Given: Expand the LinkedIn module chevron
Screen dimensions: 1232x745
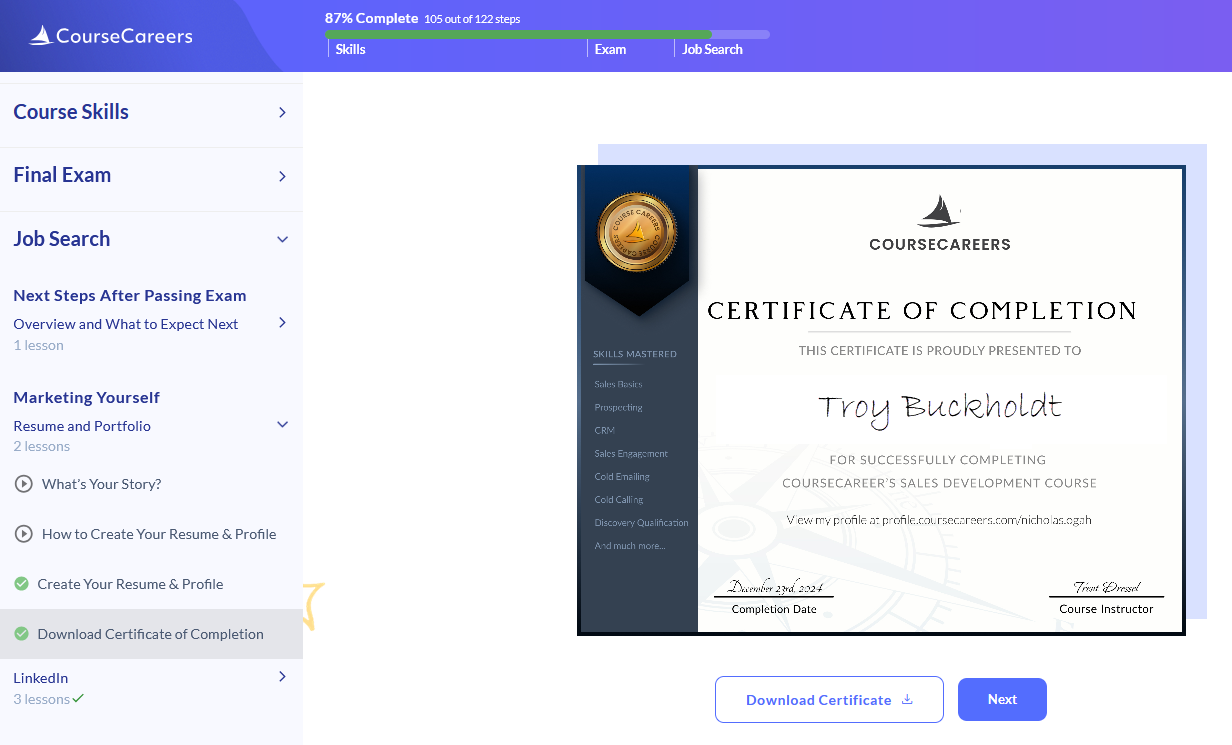Looking at the screenshot, I should pos(282,677).
